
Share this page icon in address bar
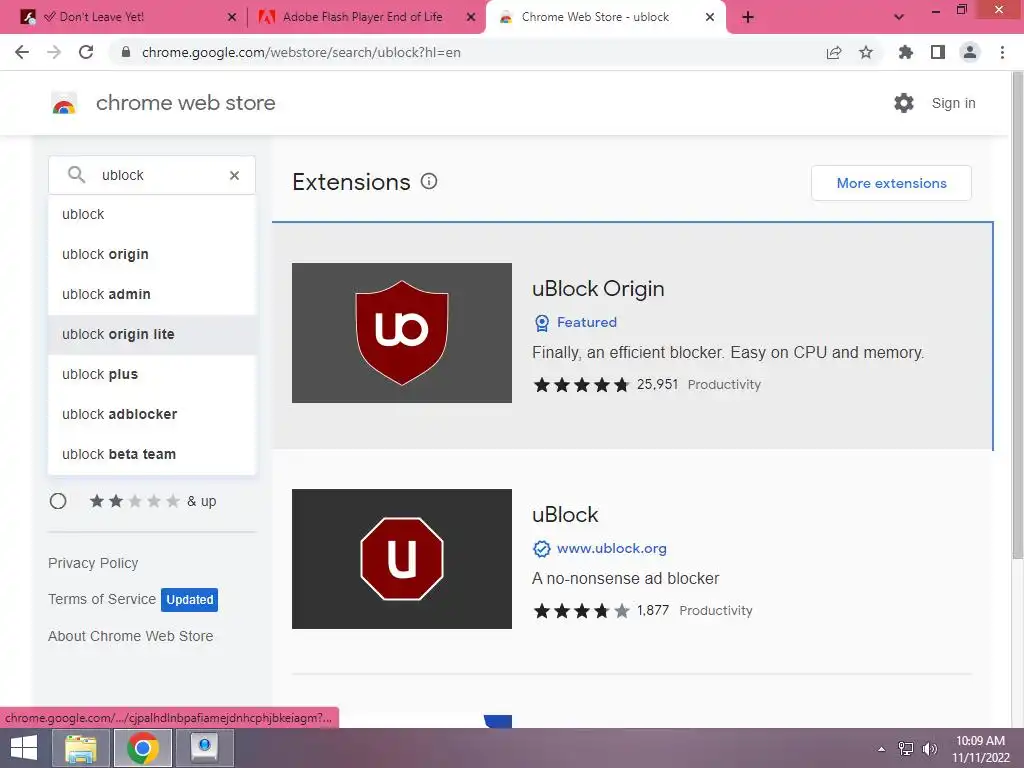pyautogui.click(x=834, y=52)
